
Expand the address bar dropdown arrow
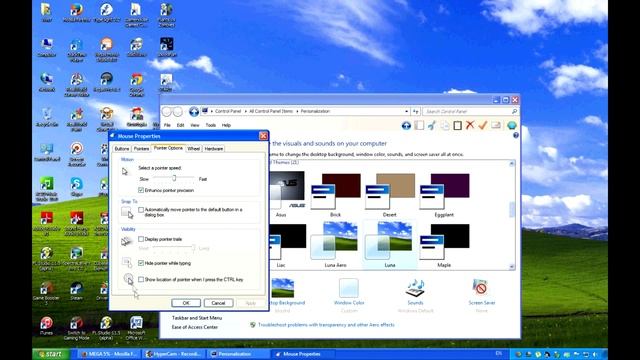tap(407, 111)
